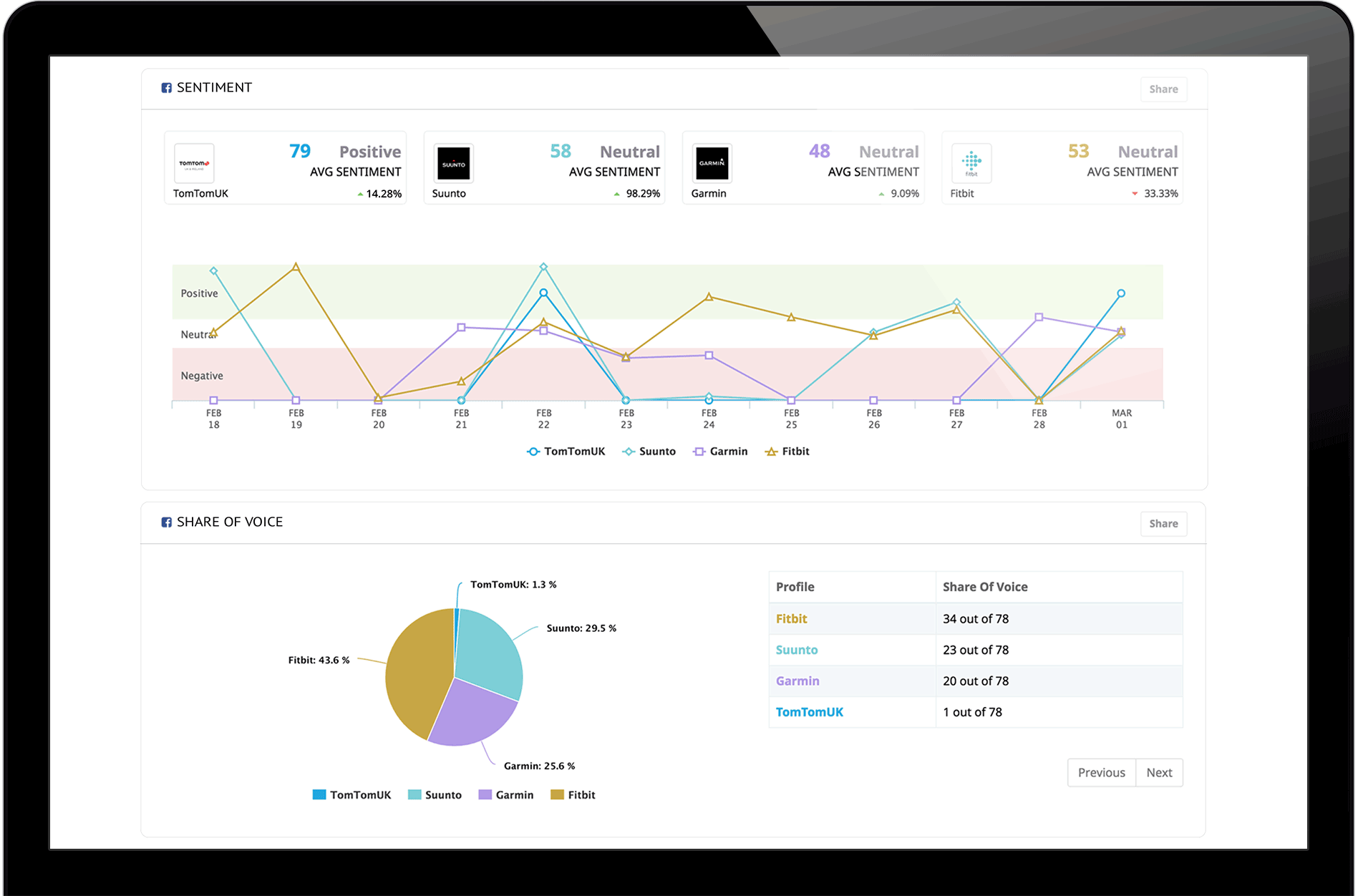Click Fitbit triangle marker on Feb 19
This screenshot has height=896, width=1358.
[296, 267]
